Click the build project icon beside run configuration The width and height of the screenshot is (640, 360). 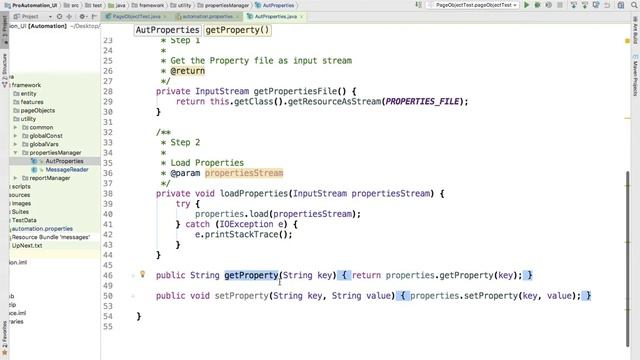pos(418,5)
